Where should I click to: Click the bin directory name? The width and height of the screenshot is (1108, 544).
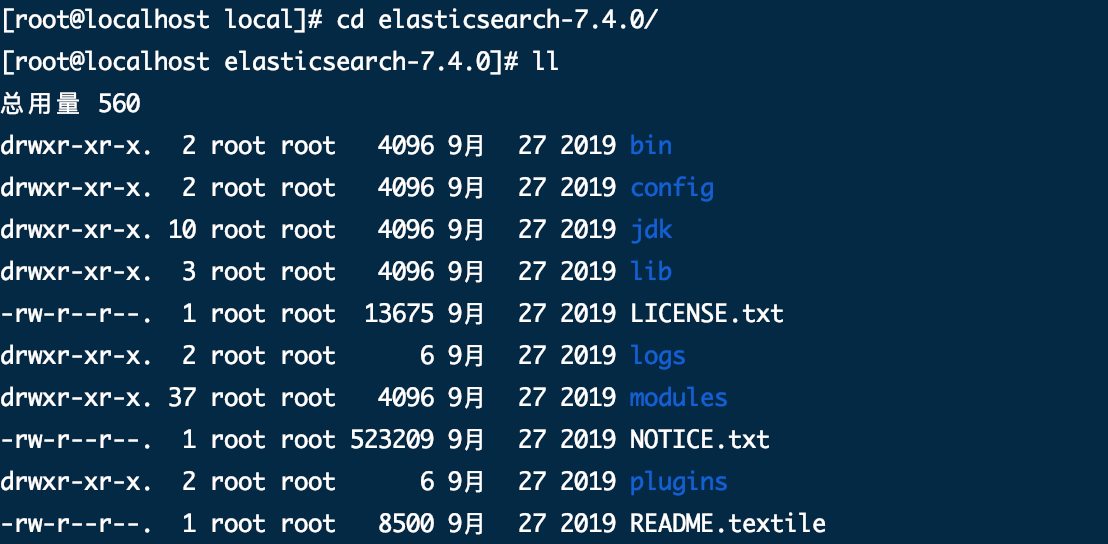click(651, 146)
